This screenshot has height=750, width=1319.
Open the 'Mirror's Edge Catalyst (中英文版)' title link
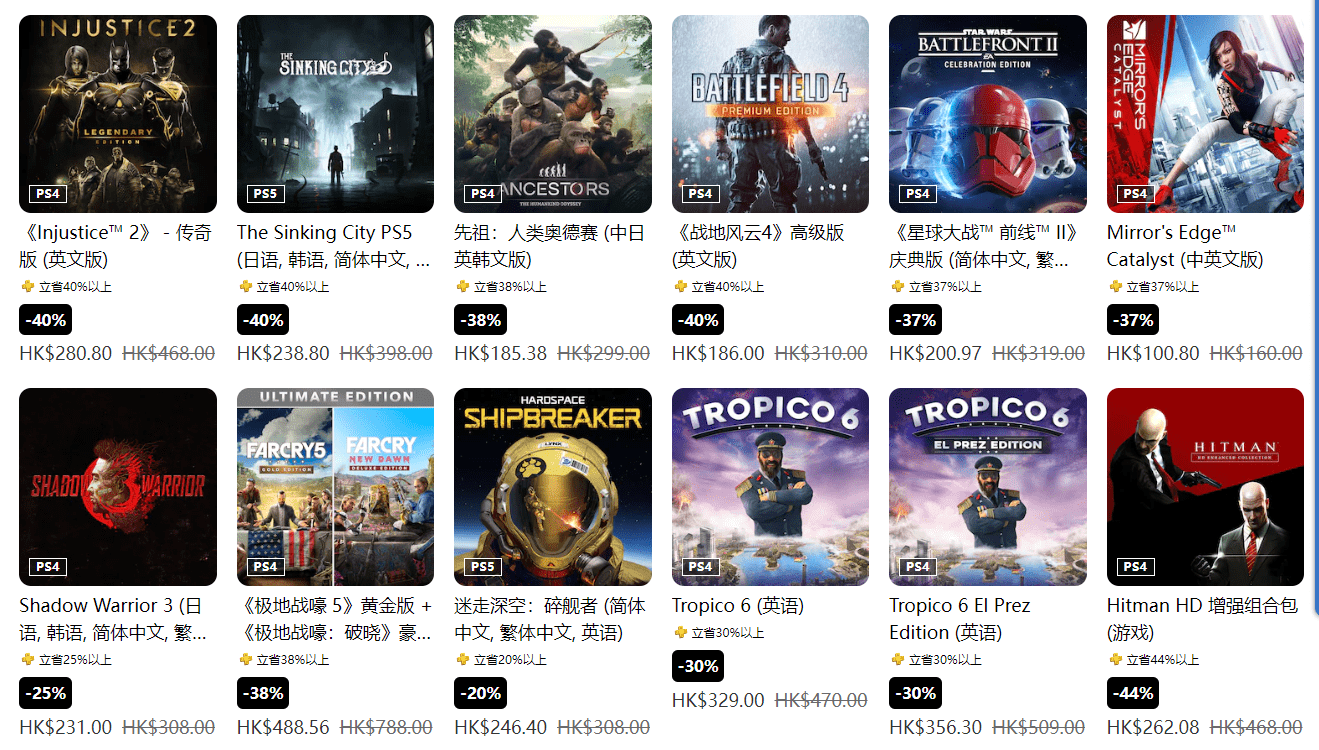click(1185, 246)
